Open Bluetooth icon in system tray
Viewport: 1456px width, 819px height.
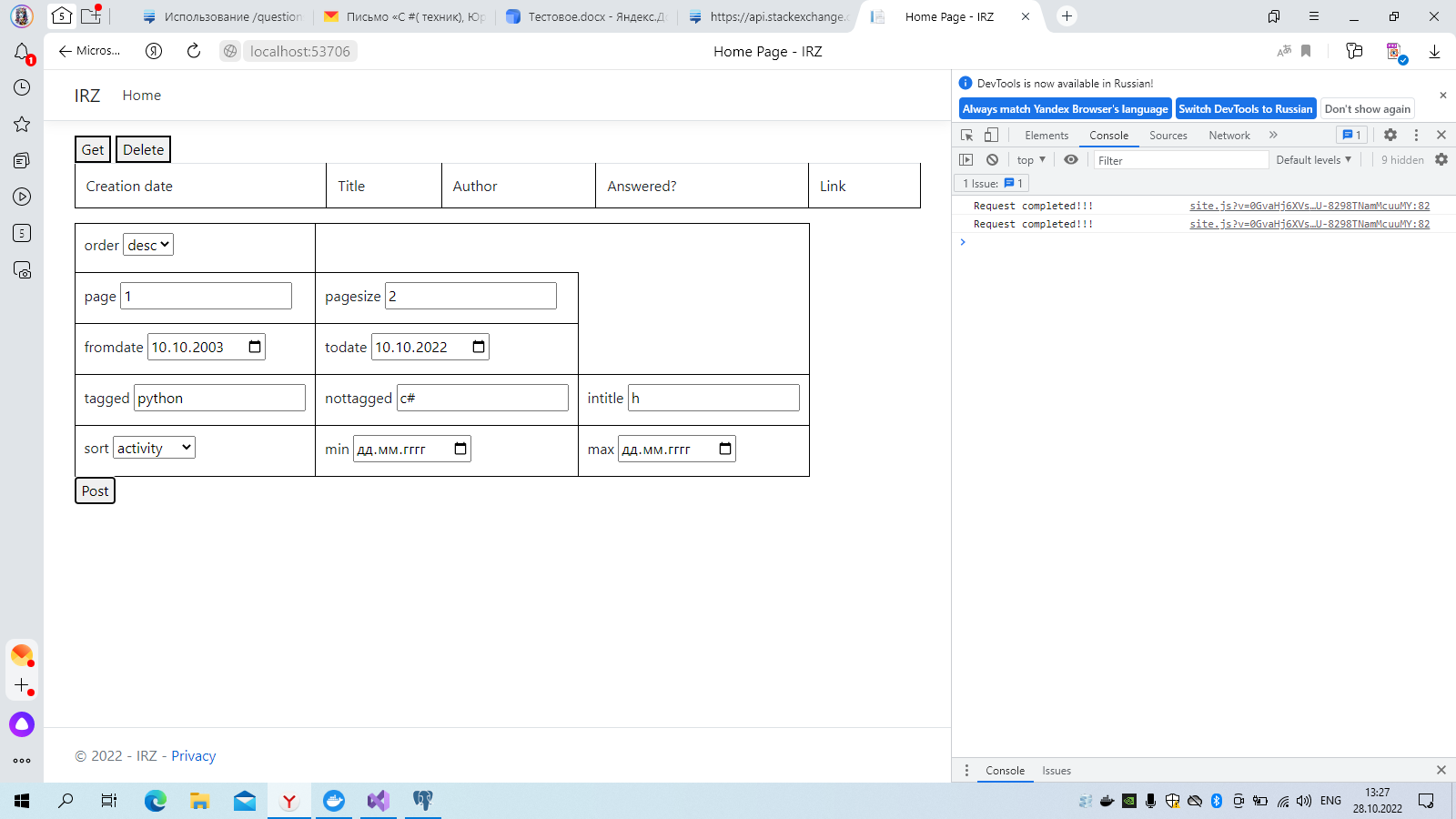[x=1216, y=802]
